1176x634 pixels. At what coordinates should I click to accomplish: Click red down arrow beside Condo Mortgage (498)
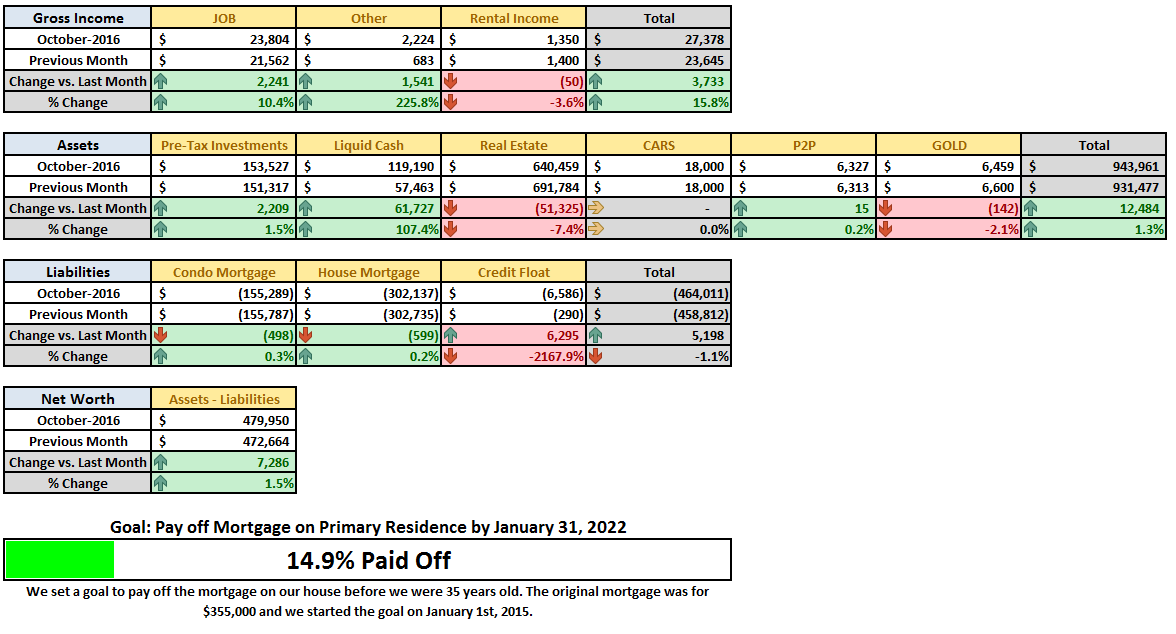(160, 335)
